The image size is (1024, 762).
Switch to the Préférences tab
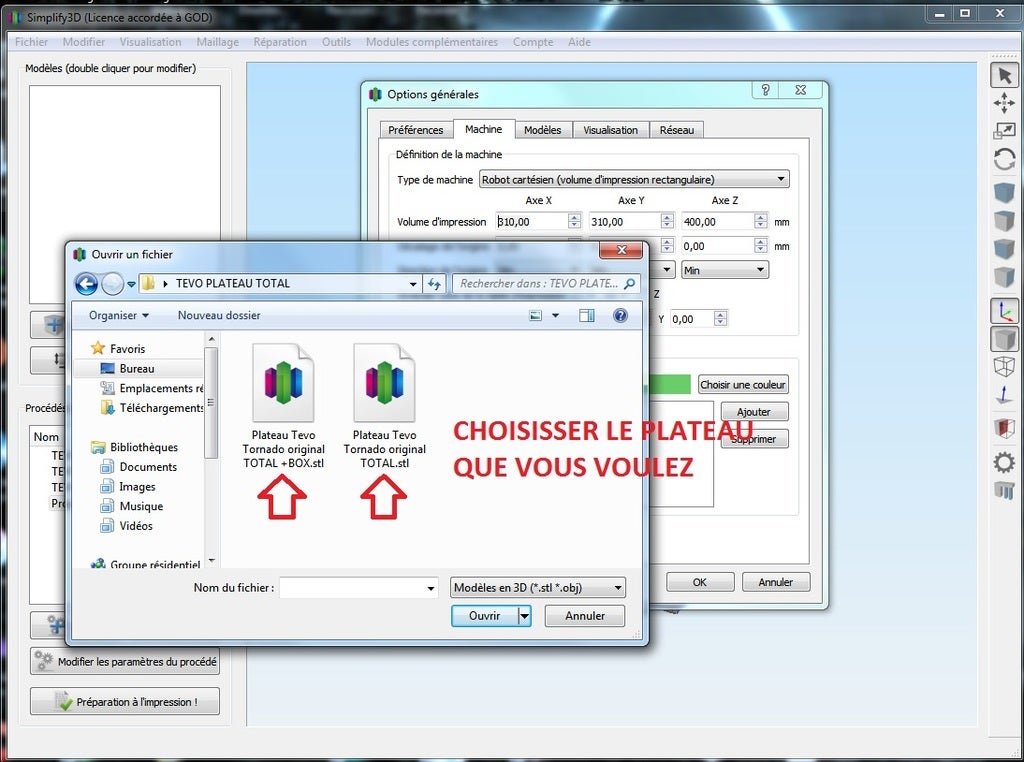coord(416,130)
